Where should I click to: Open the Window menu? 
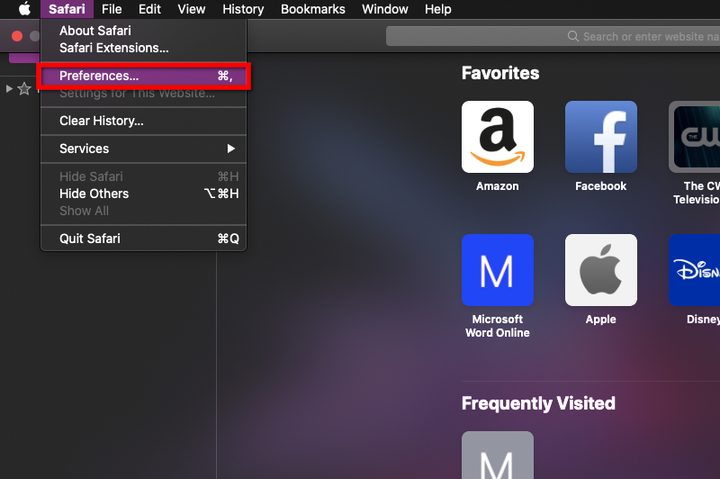click(x=385, y=9)
